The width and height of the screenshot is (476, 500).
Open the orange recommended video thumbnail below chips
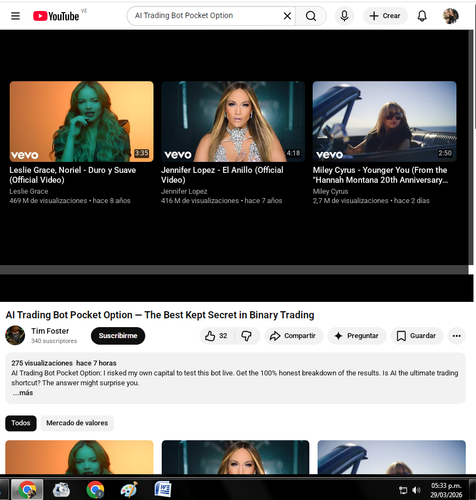pos(79,457)
